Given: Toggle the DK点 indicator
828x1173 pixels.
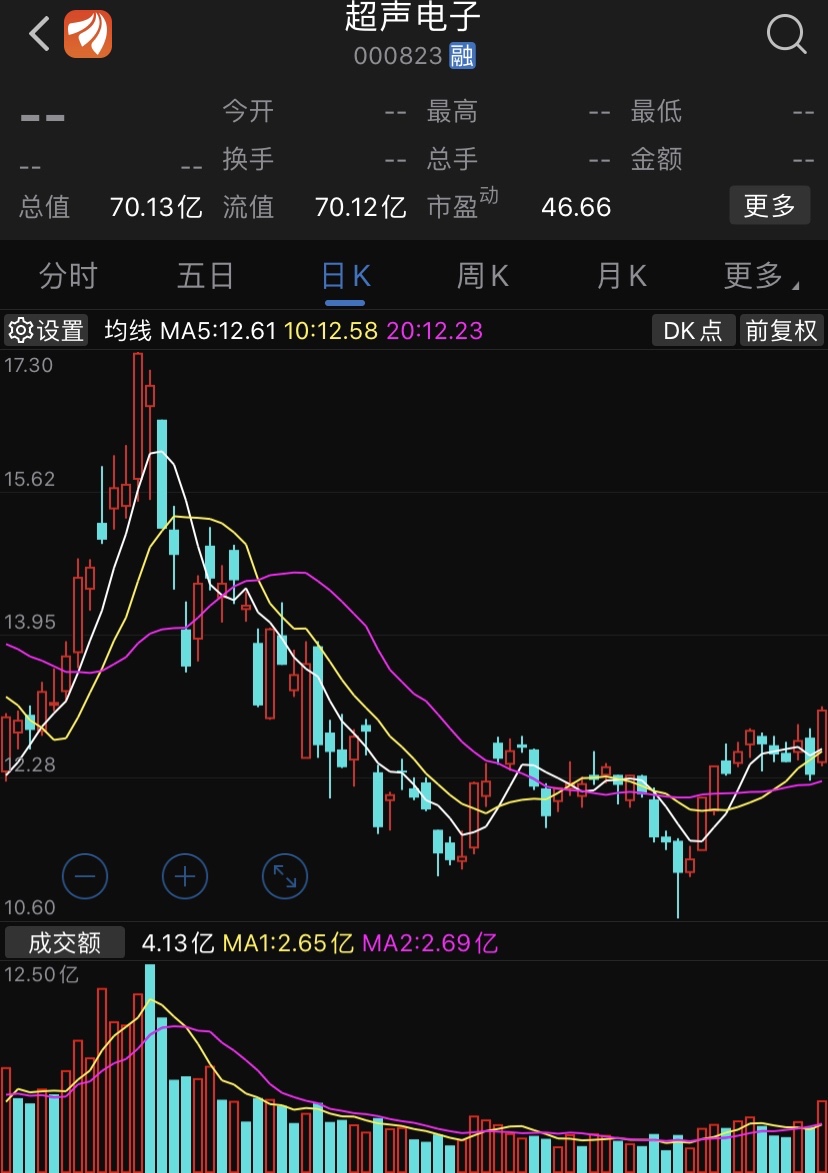Looking at the screenshot, I should click(x=693, y=330).
